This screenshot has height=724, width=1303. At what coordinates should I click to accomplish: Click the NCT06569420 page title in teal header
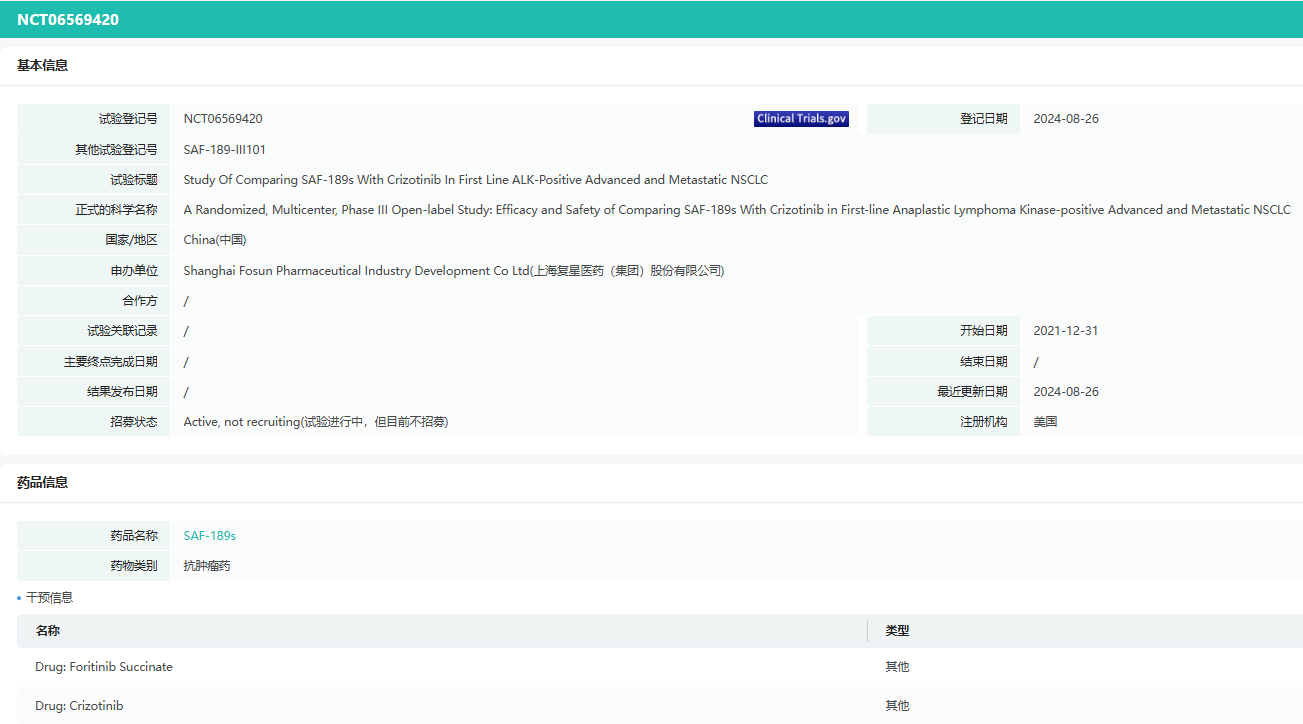click(x=68, y=20)
